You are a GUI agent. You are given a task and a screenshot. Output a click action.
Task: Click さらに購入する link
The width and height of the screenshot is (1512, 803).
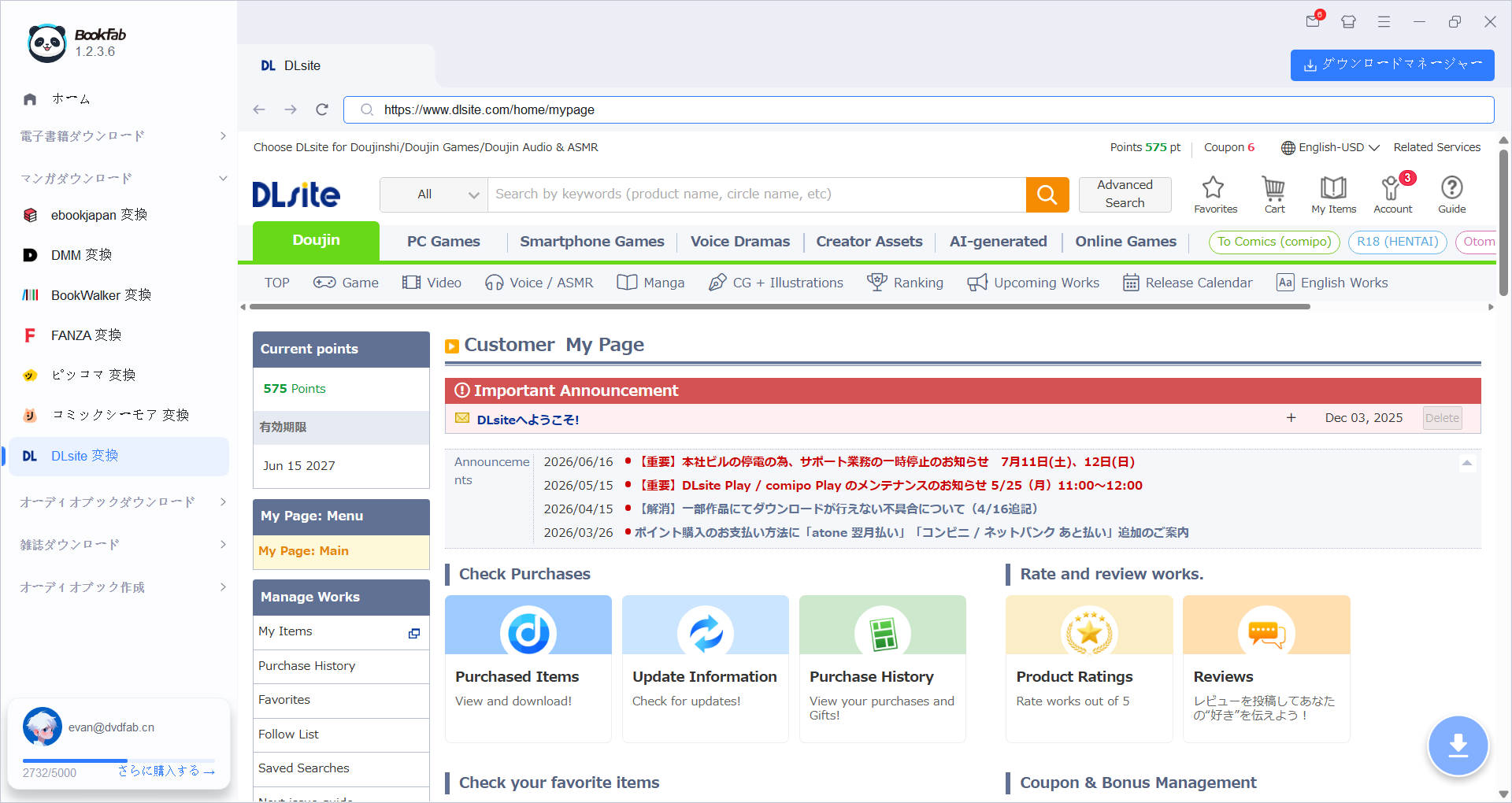tap(166, 772)
